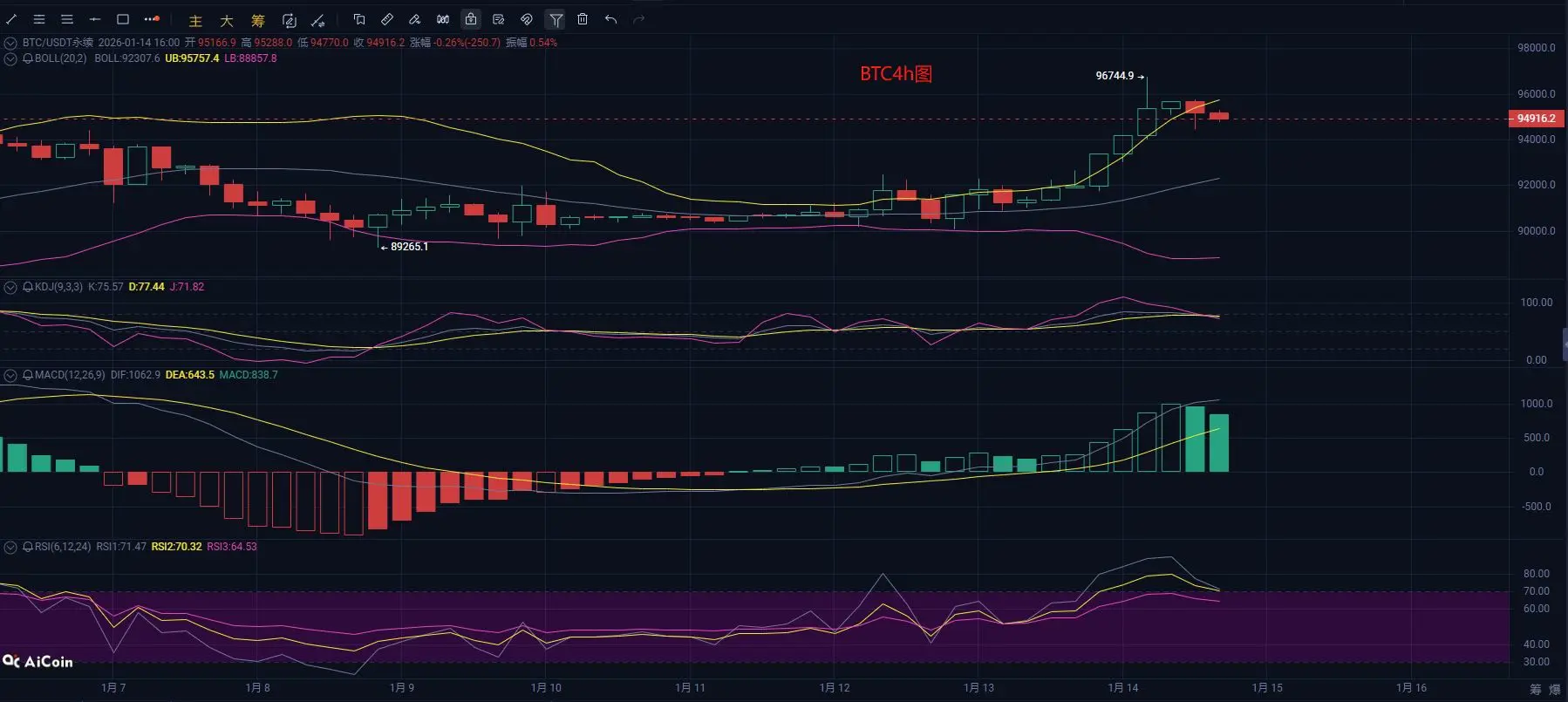Select the horizontal price line tool
Screen dimensions: 1568x702
tap(95, 19)
